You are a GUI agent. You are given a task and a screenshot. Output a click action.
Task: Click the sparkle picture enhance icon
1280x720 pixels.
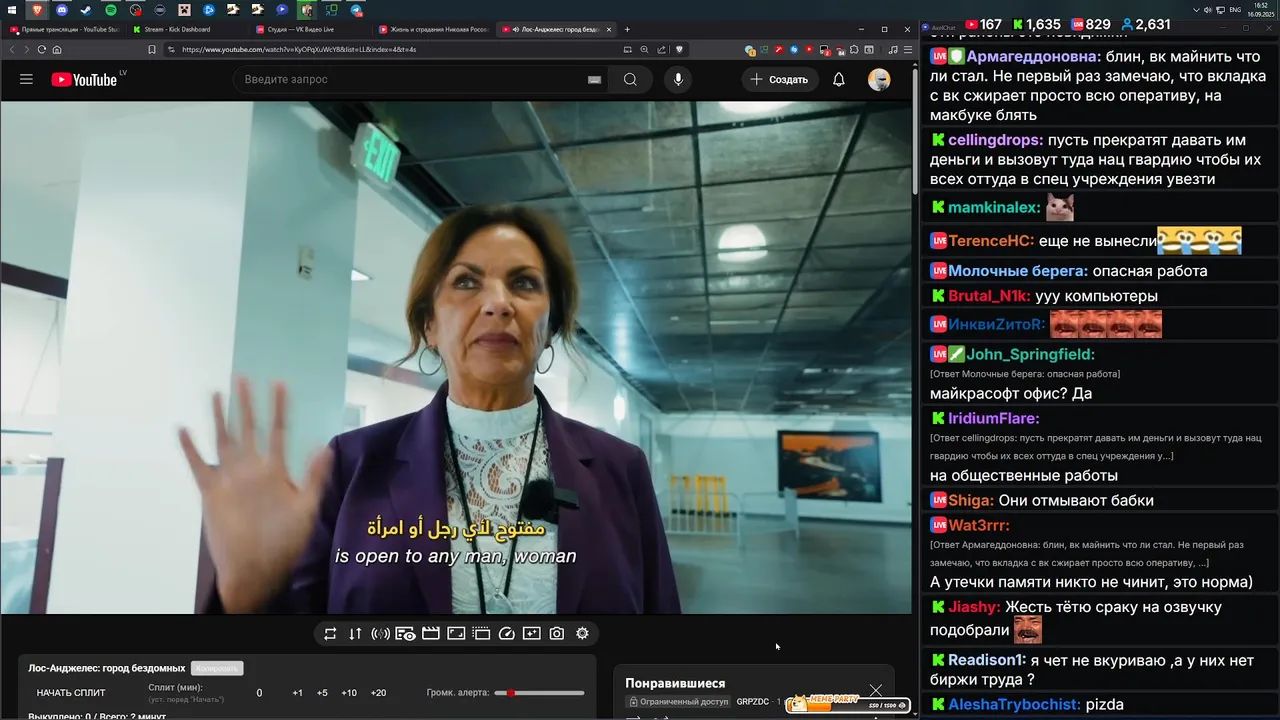click(x=531, y=633)
